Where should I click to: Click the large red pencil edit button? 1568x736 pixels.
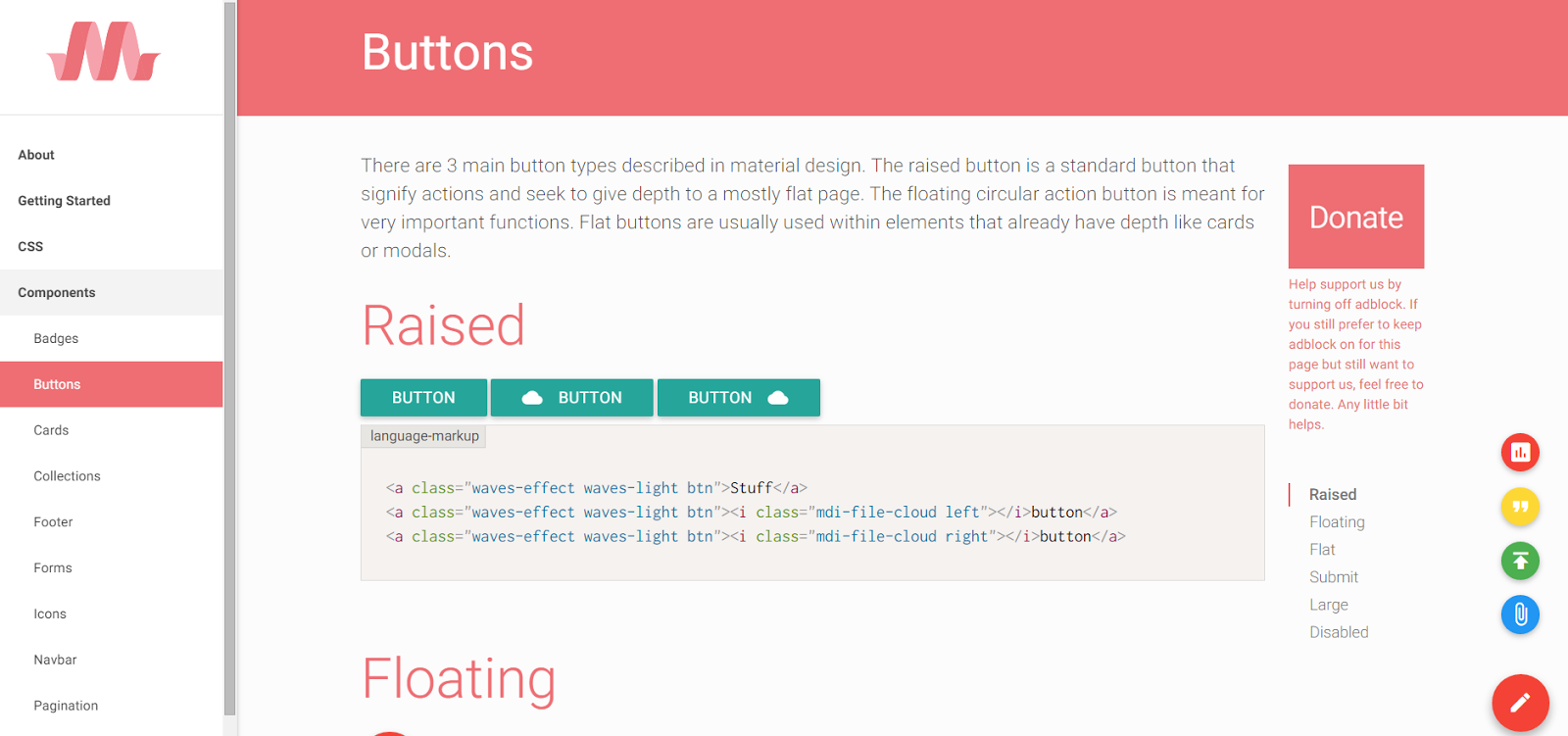tap(1520, 703)
